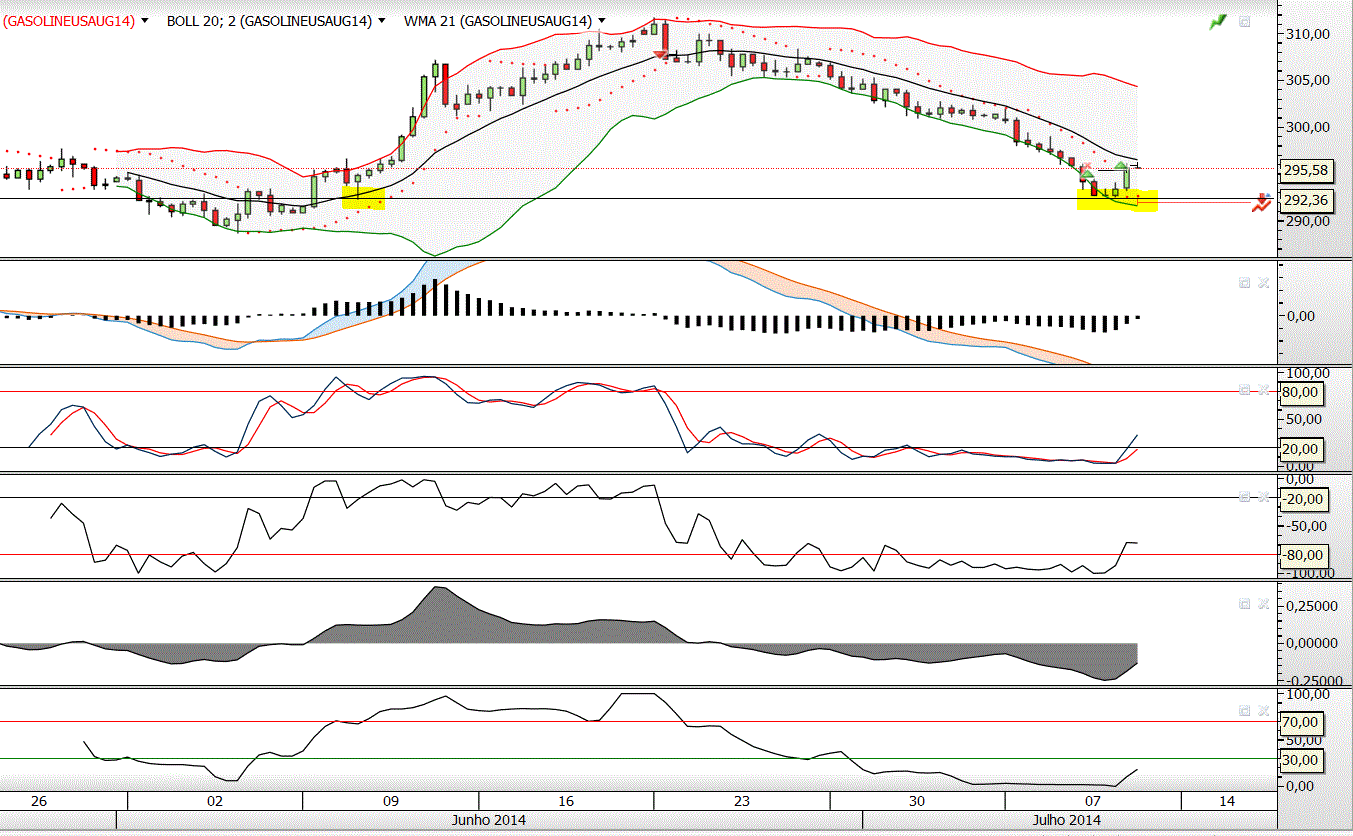This screenshot has height=836, width=1353.
Task: Select the BOLL 20; 2 (GASOLINEUSAUG14) label
Action: point(269,21)
